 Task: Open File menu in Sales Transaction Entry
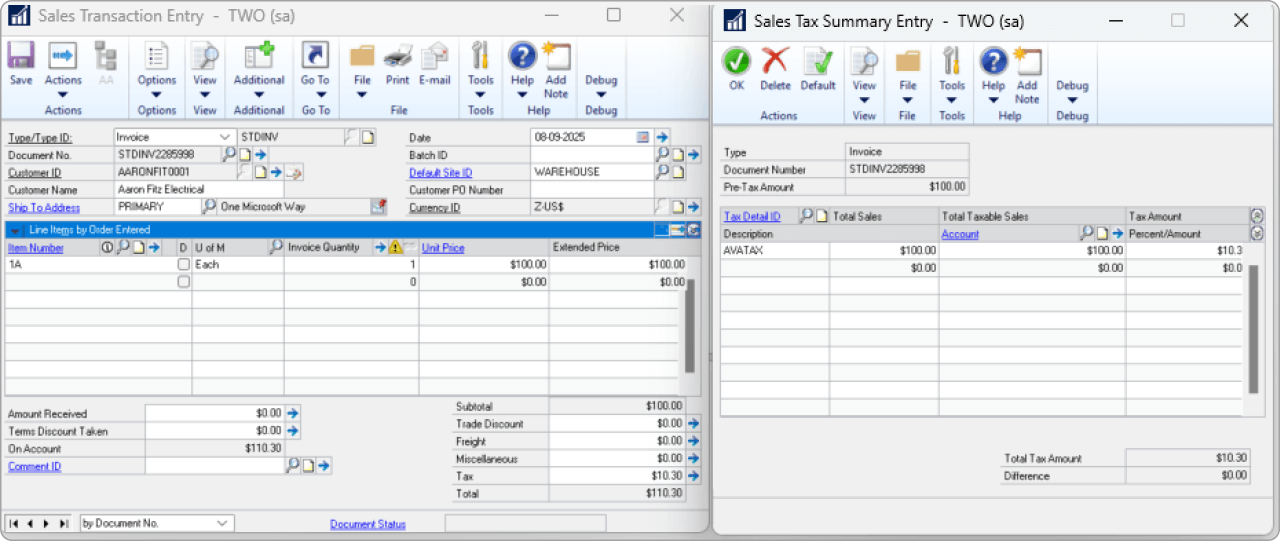(x=362, y=70)
